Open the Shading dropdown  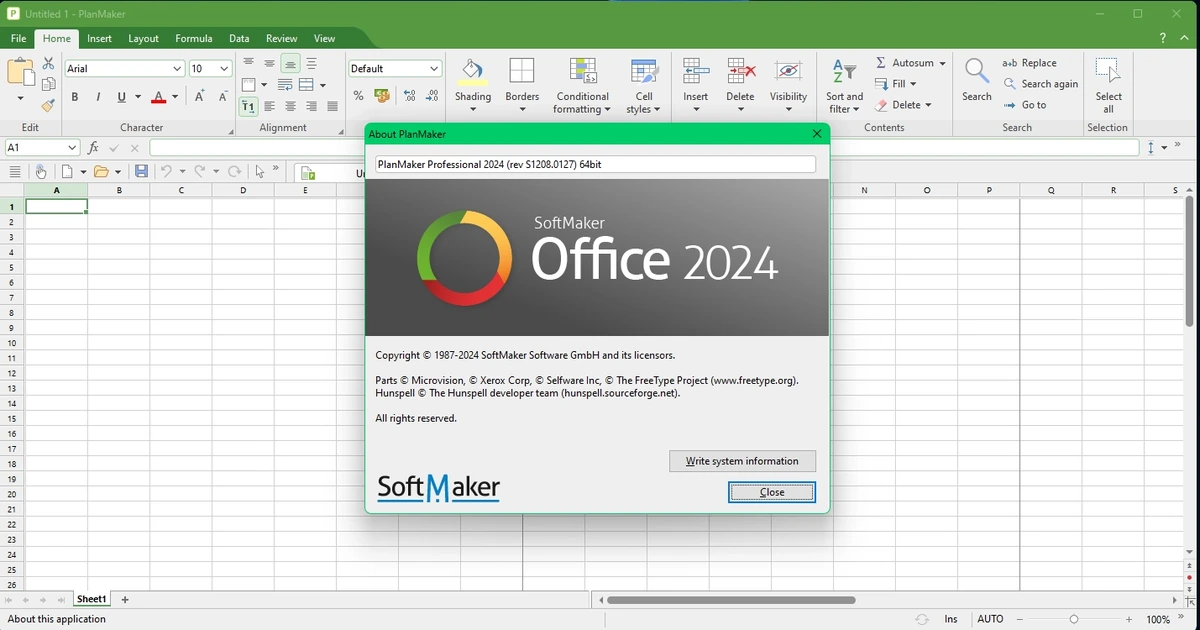[473, 109]
